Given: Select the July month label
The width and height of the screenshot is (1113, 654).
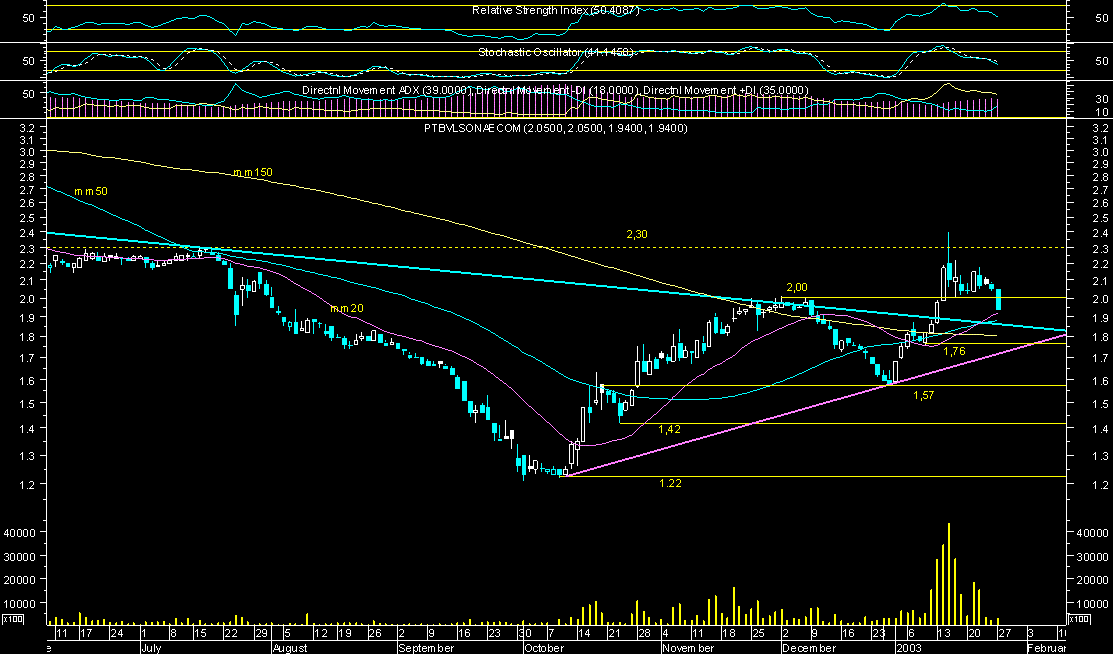Looking at the screenshot, I should point(150,648).
